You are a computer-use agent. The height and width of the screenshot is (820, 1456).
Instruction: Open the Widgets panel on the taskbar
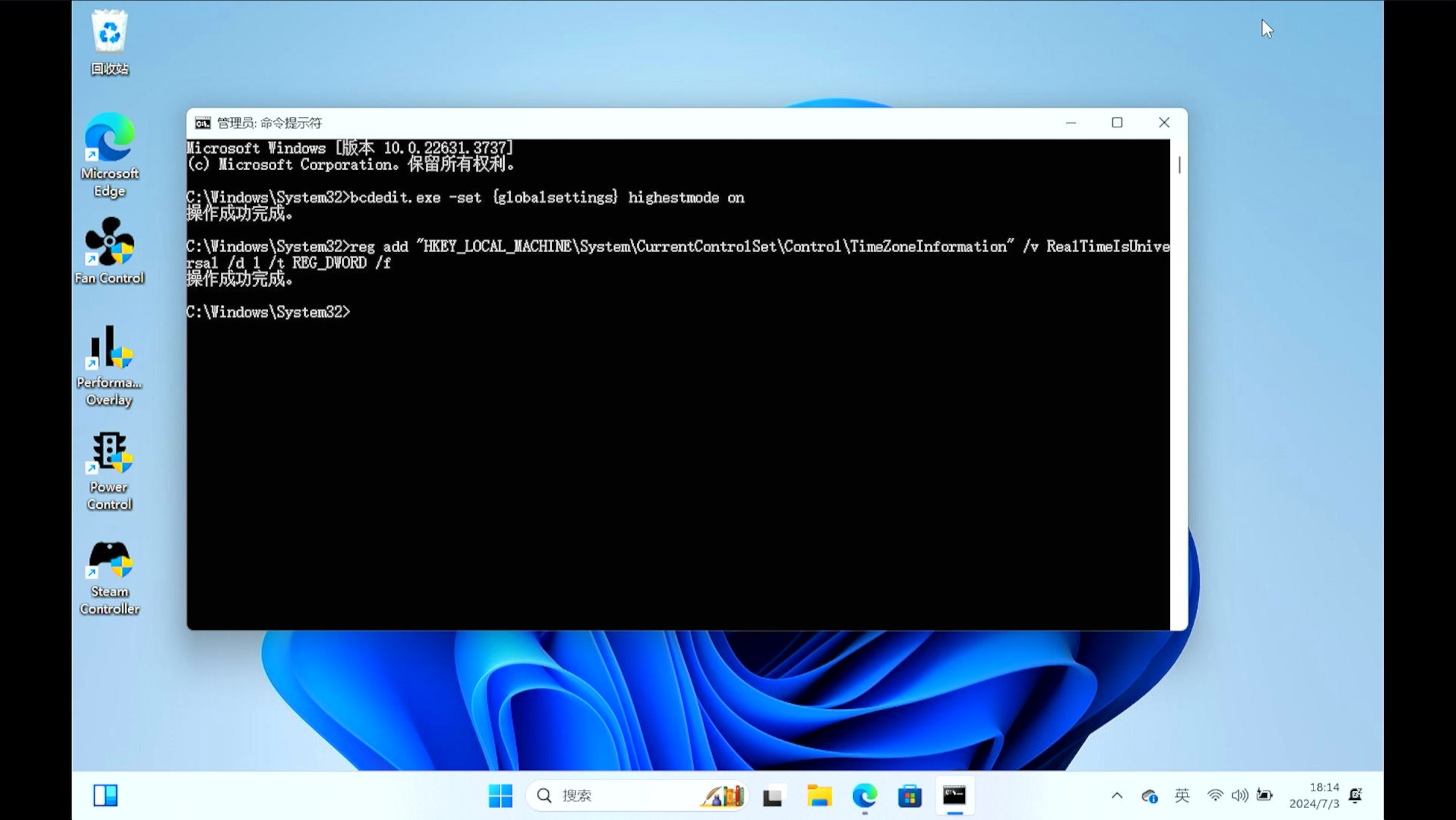coord(105,795)
